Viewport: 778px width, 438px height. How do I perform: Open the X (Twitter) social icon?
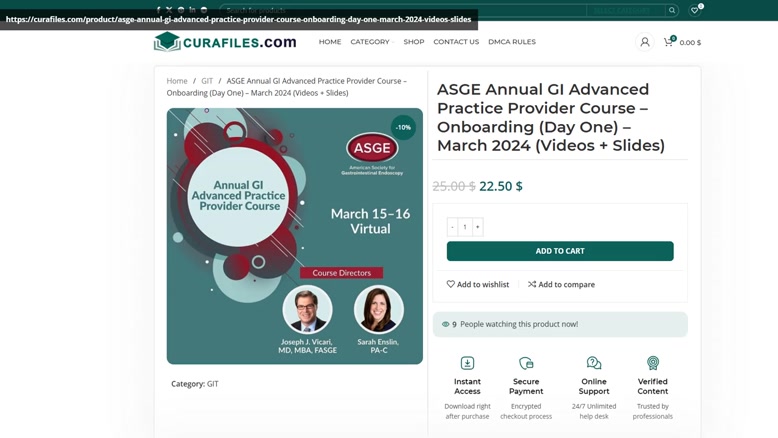point(169,9)
